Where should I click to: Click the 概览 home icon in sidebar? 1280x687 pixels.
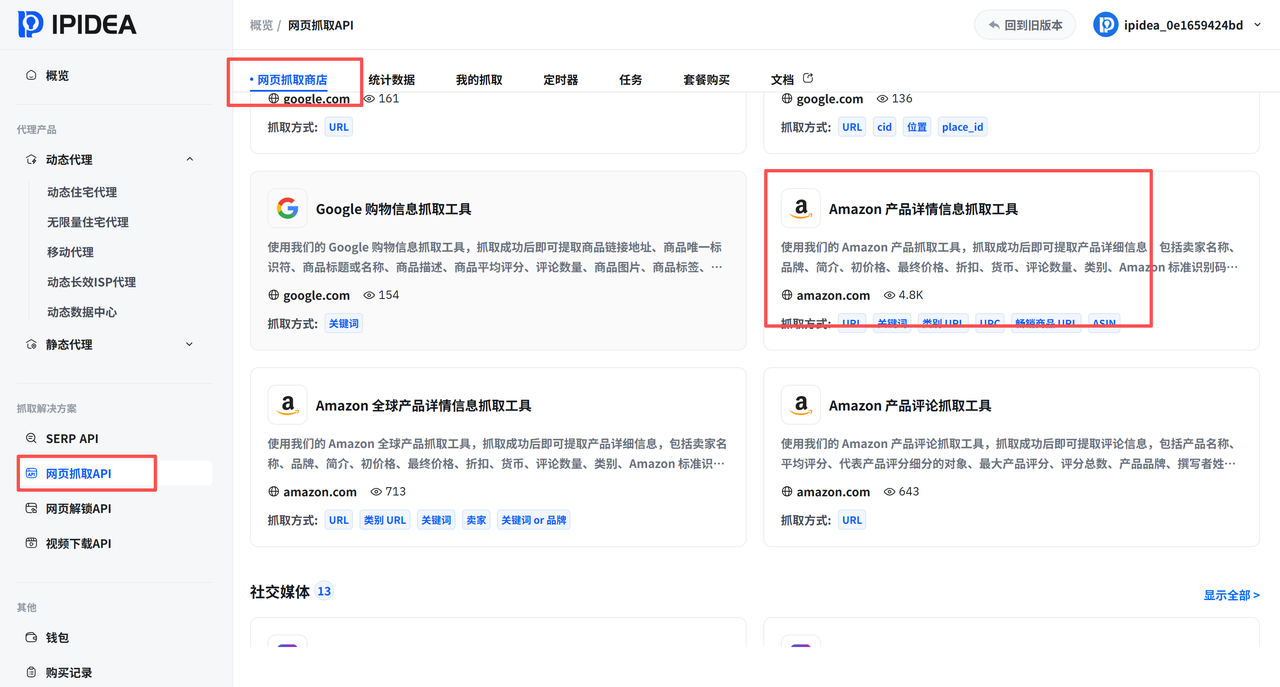pos(31,75)
